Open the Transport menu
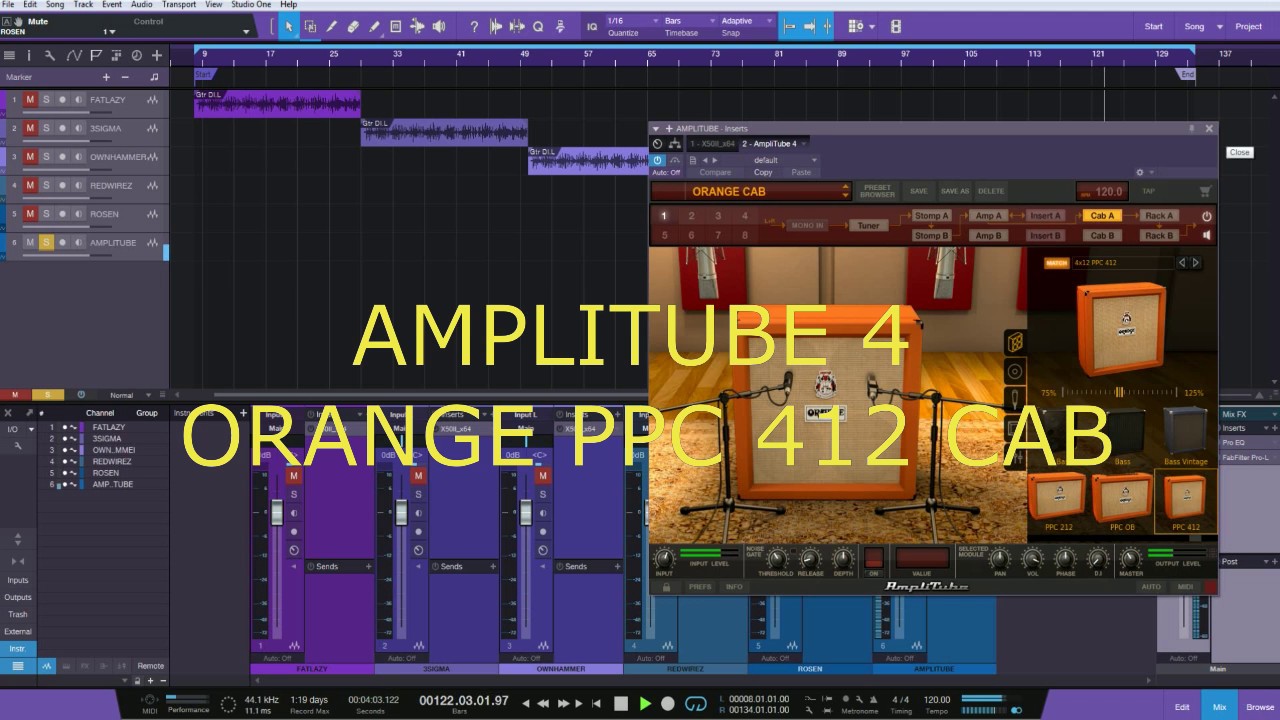Viewport: 1280px width, 720px height. click(x=179, y=5)
